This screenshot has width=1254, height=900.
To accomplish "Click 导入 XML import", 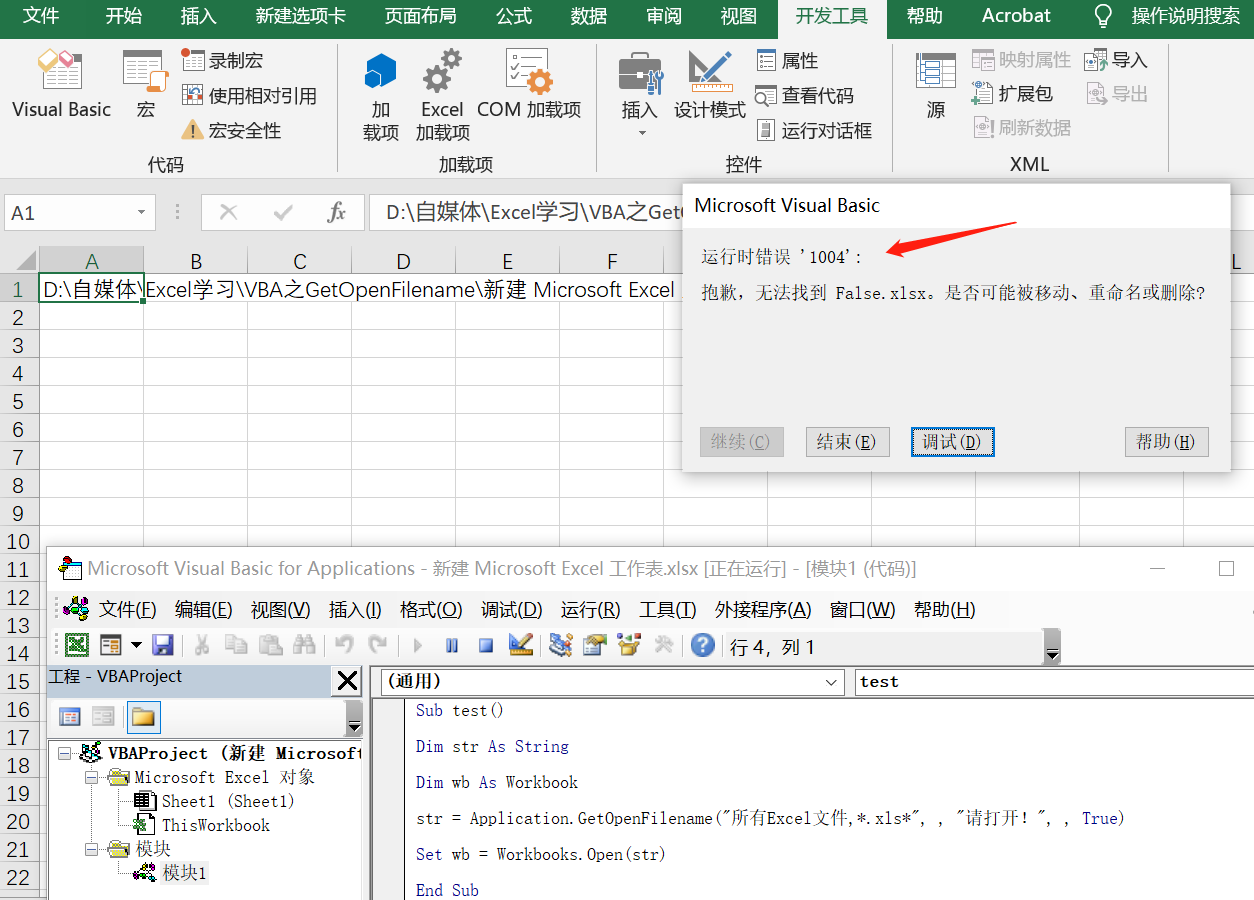I will [x=1116, y=60].
